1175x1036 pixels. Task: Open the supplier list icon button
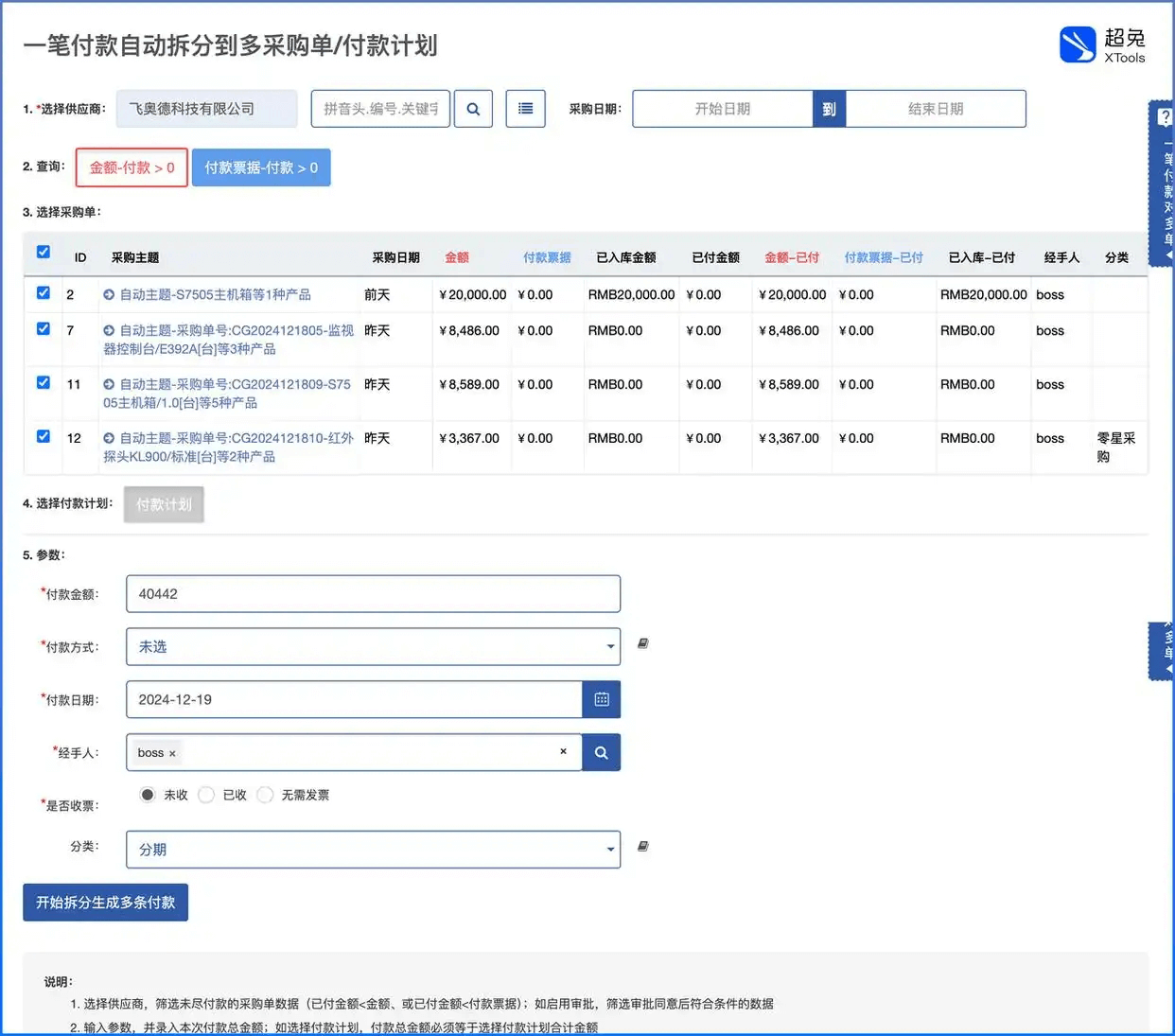pyautogui.click(x=525, y=109)
